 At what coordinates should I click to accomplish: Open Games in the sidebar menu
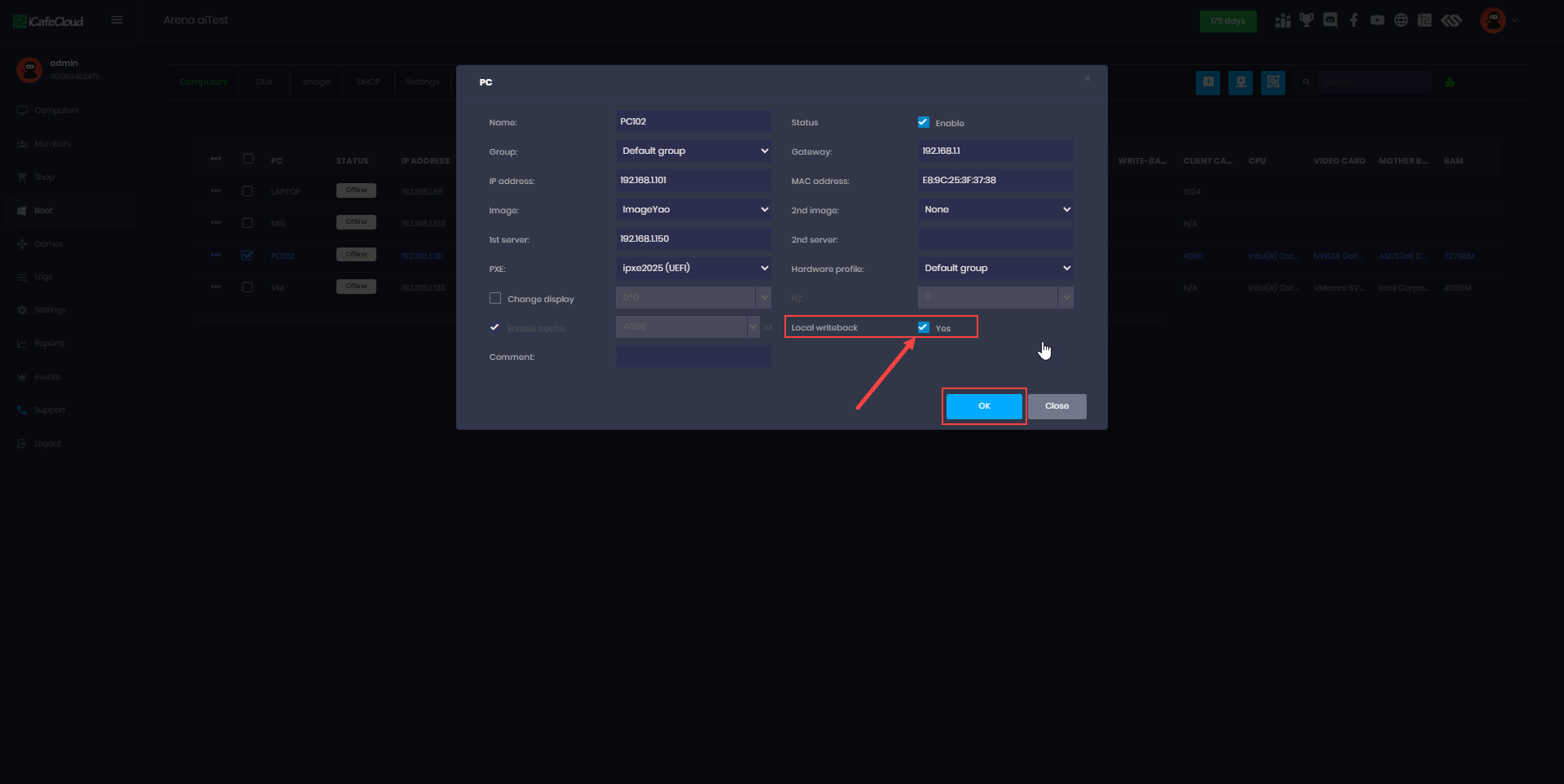(48, 243)
